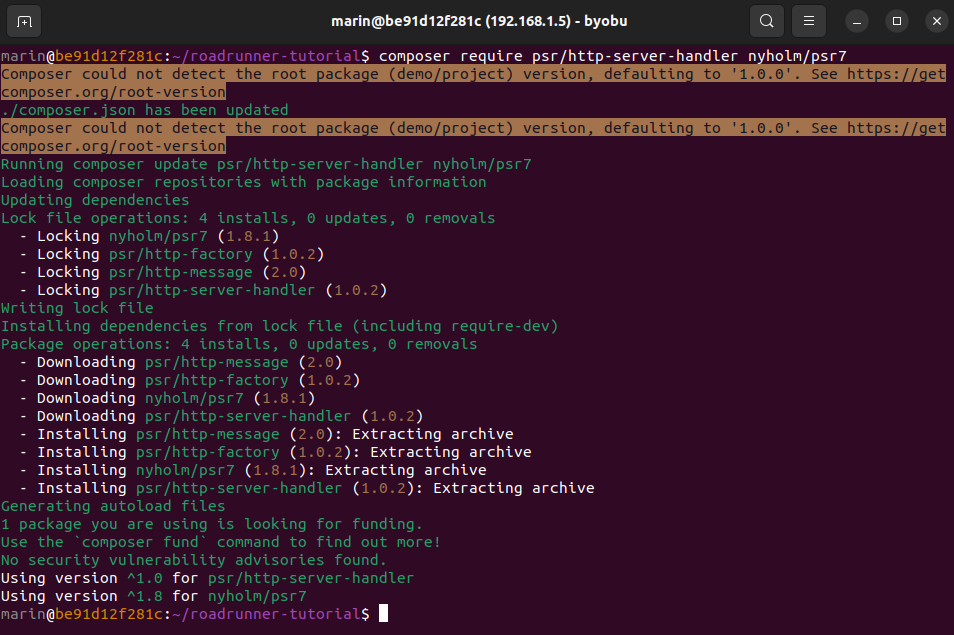Click the 'composer fund' command hint line
Screen dimensions: 954x635
click(221, 542)
